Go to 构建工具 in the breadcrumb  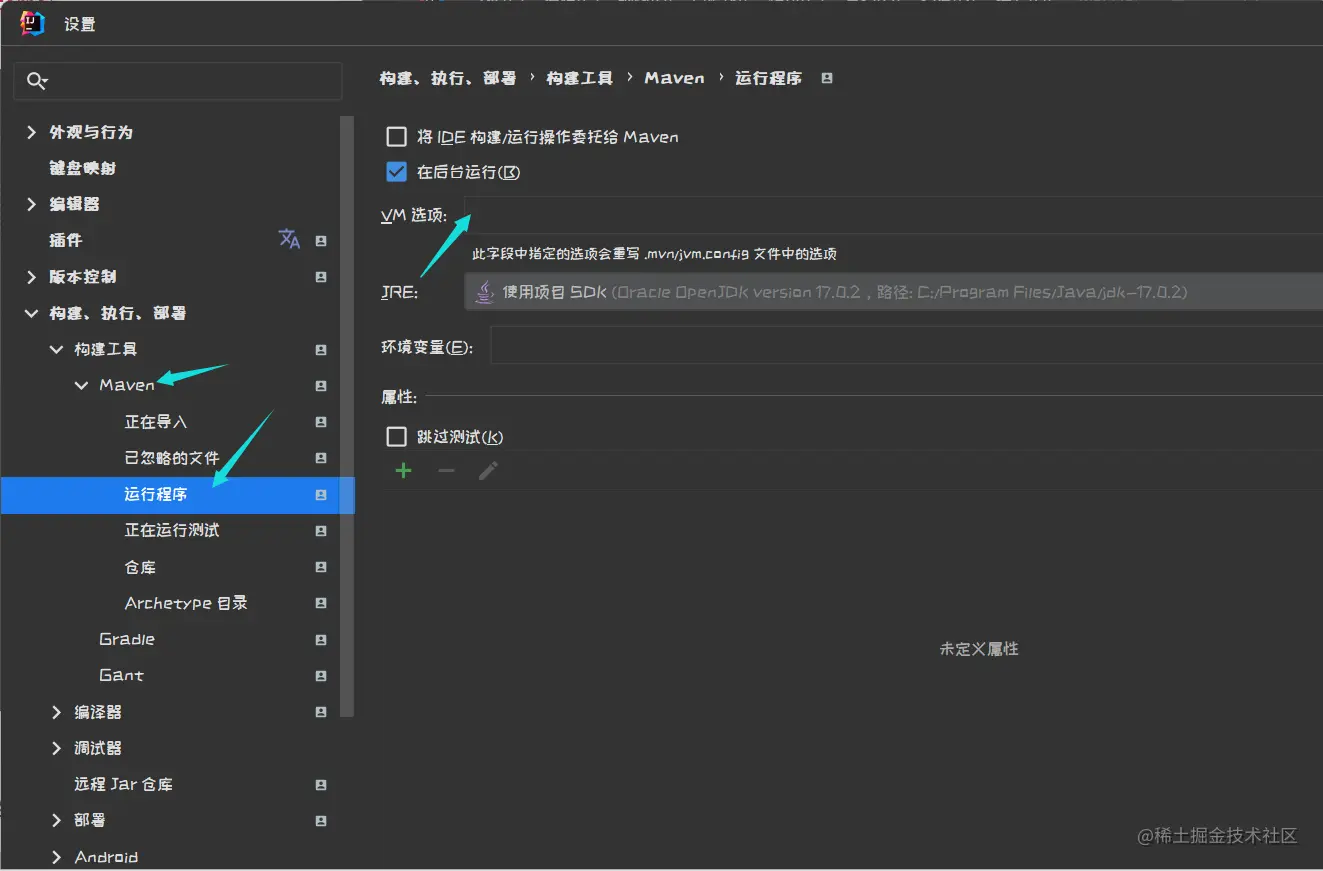pyautogui.click(x=580, y=78)
